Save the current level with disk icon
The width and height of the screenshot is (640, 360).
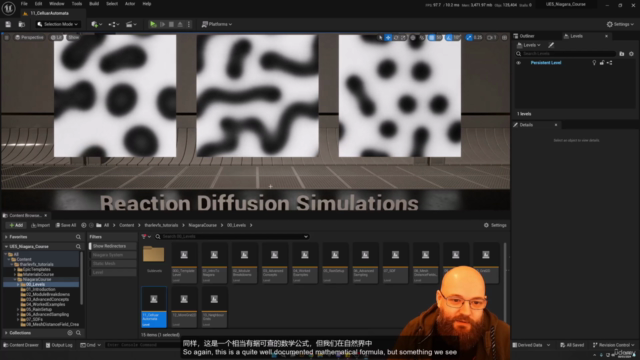8,24
